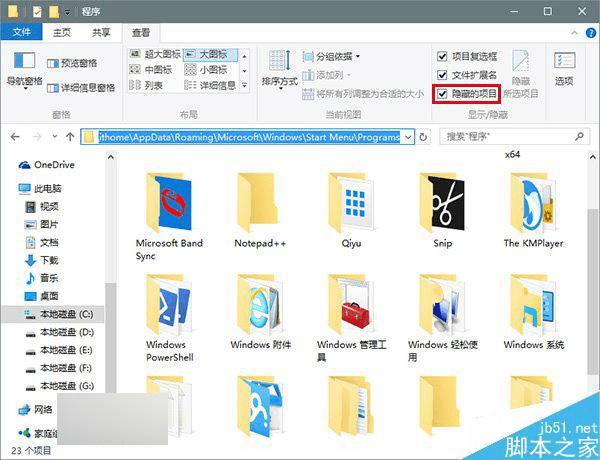Select 本地磁盘 (G:) drive
Image resolution: width=600 pixels, height=460 pixels.
(60, 386)
